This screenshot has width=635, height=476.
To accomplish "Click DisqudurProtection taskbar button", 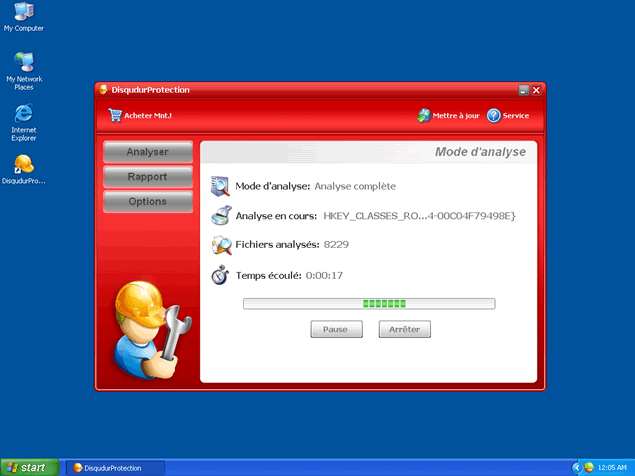I will 113,467.
